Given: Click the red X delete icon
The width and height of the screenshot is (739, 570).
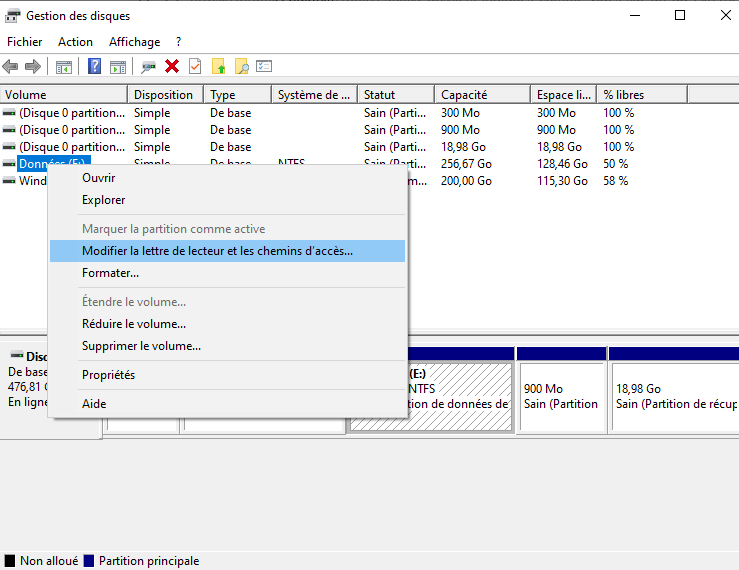Looking at the screenshot, I should pos(172,66).
